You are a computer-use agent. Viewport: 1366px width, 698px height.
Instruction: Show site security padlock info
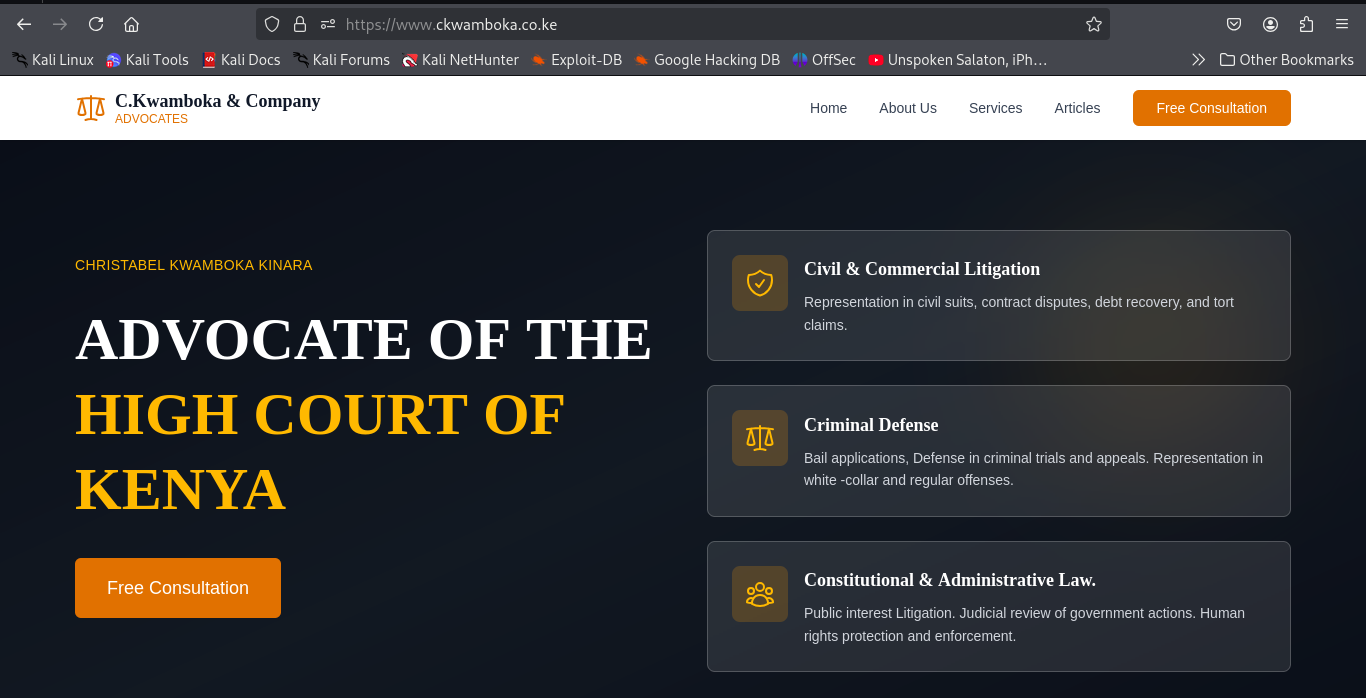tap(300, 24)
